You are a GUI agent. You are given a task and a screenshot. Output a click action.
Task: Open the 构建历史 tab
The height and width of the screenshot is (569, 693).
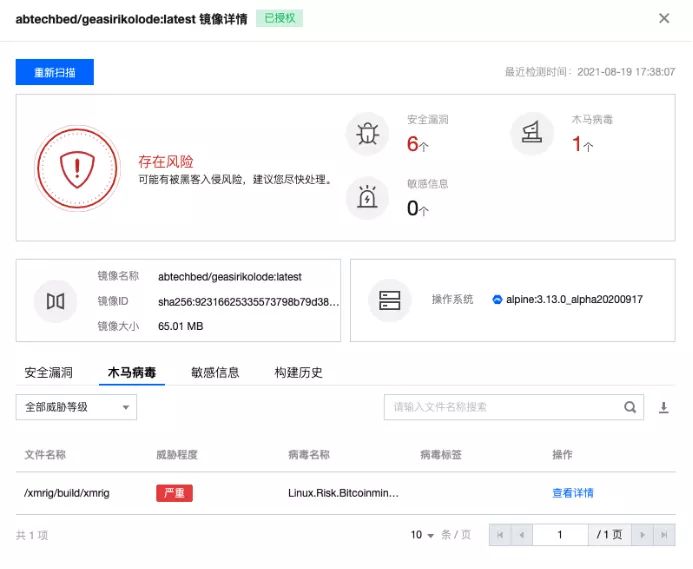(298, 372)
